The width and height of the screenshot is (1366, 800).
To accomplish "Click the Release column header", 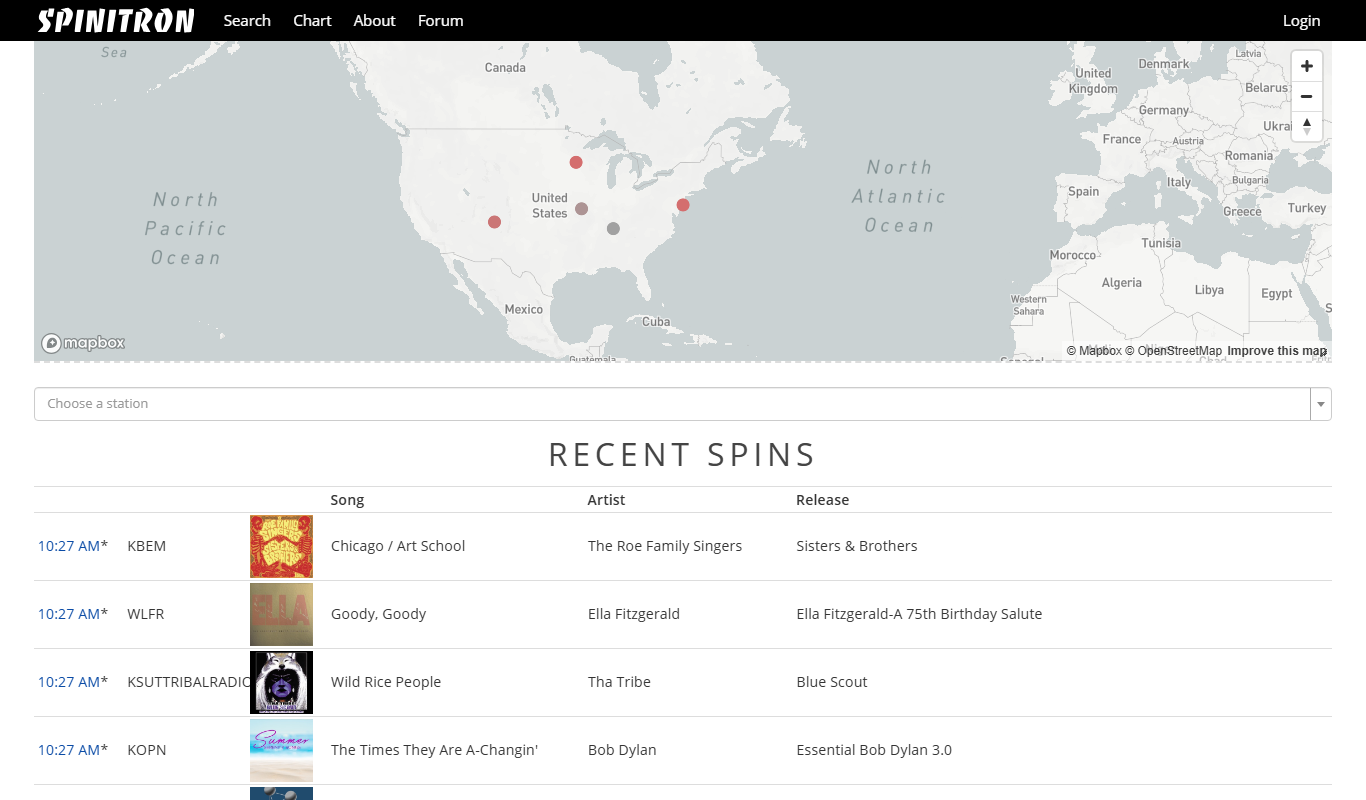I will click(x=823, y=500).
